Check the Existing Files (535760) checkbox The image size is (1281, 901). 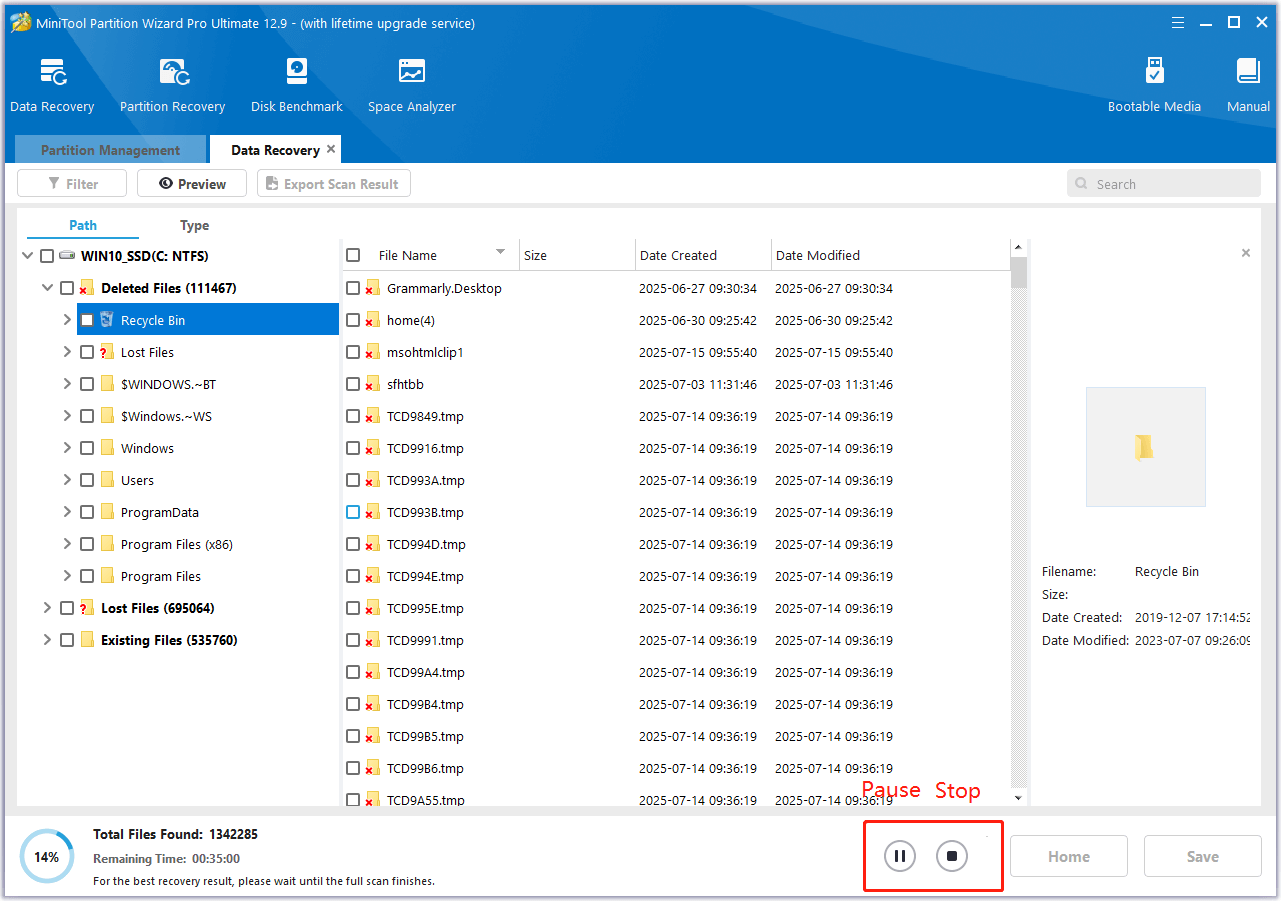coord(67,640)
